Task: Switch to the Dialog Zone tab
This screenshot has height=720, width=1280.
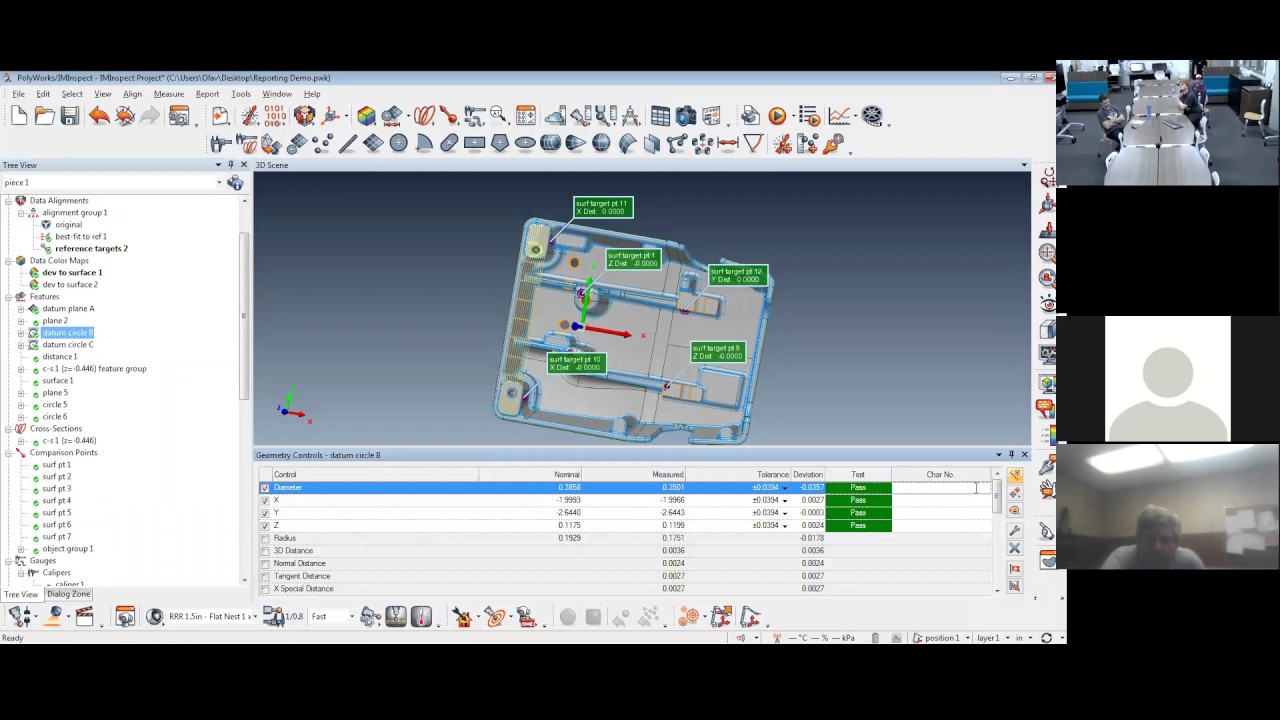Action: coord(68,594)
